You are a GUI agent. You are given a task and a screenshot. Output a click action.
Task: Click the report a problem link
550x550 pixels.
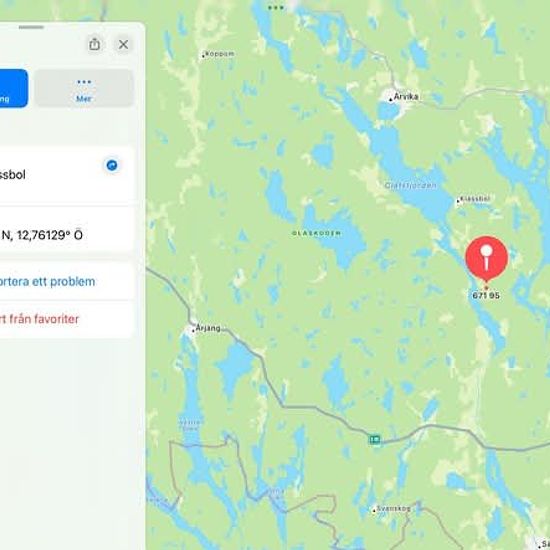[x=47, y=282]
